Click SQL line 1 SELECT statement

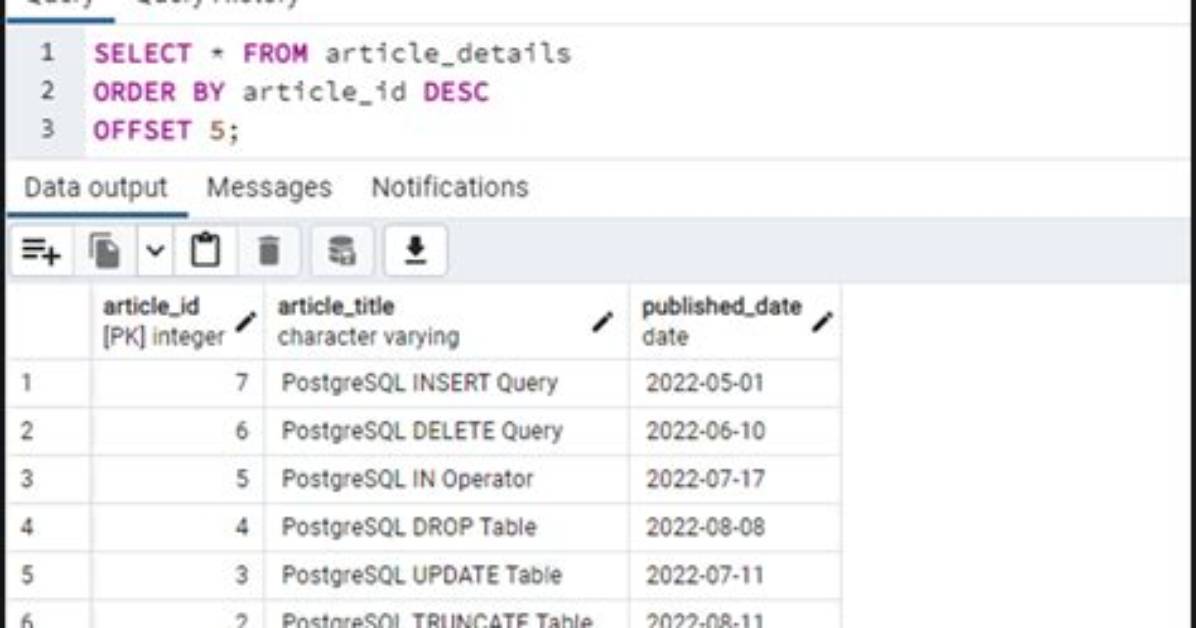(x=332, y=53)
